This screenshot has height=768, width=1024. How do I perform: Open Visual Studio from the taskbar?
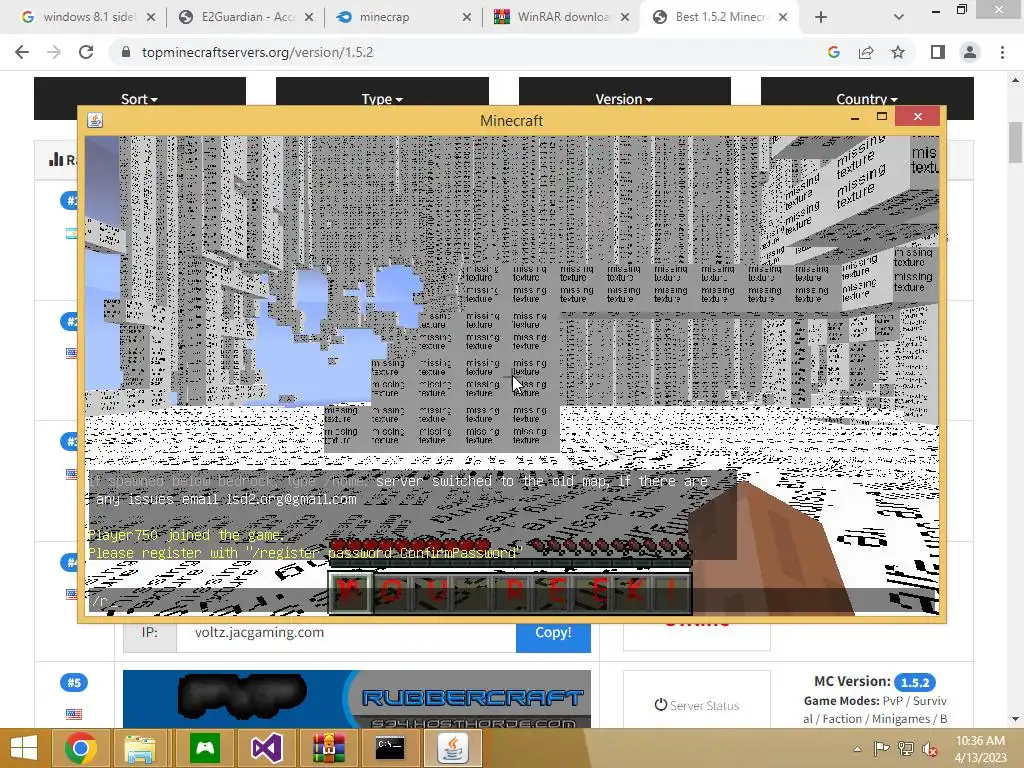pos(266,748)
